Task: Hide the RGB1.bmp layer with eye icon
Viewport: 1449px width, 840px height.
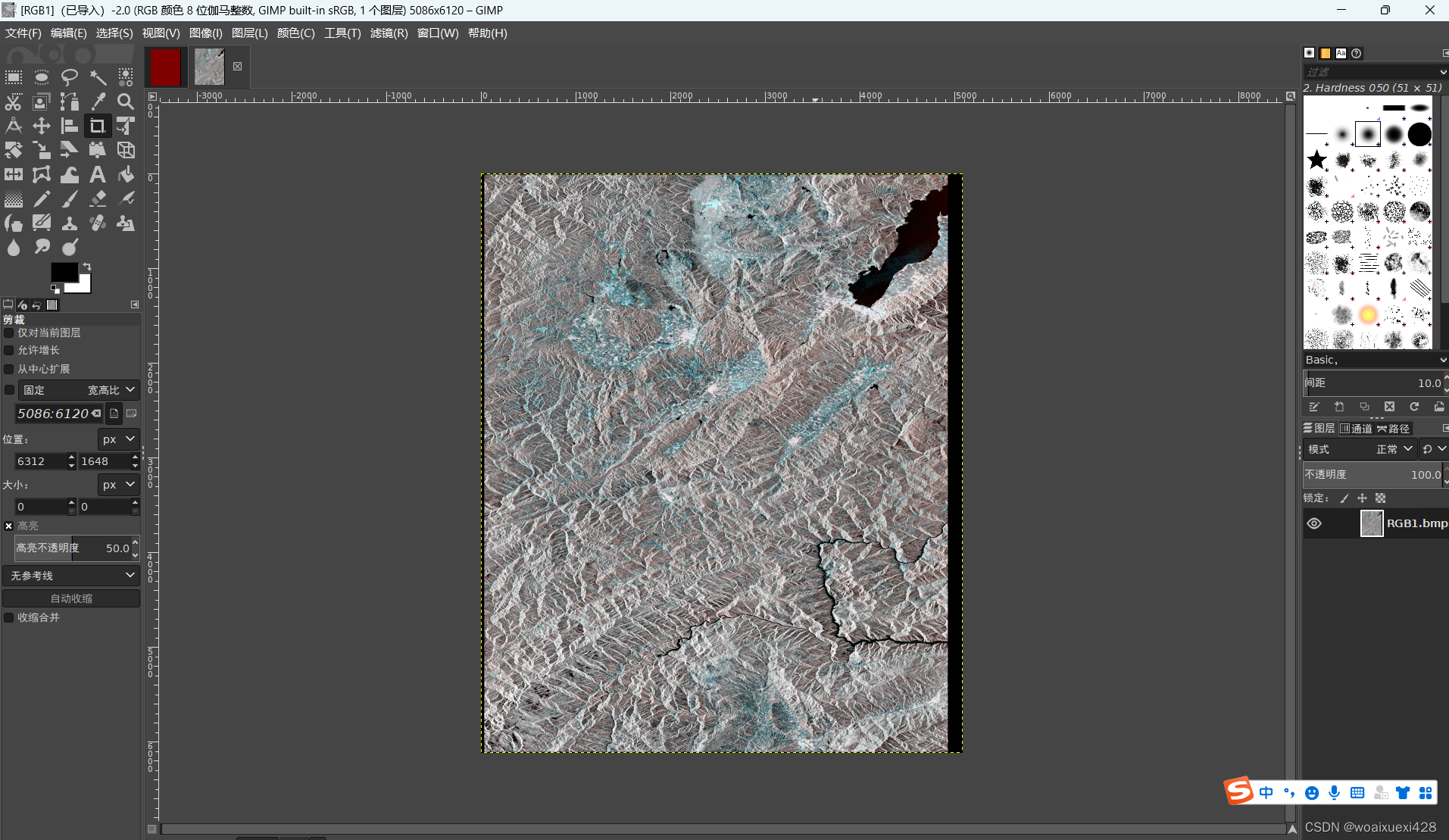Action: [x=1314, y=523]
